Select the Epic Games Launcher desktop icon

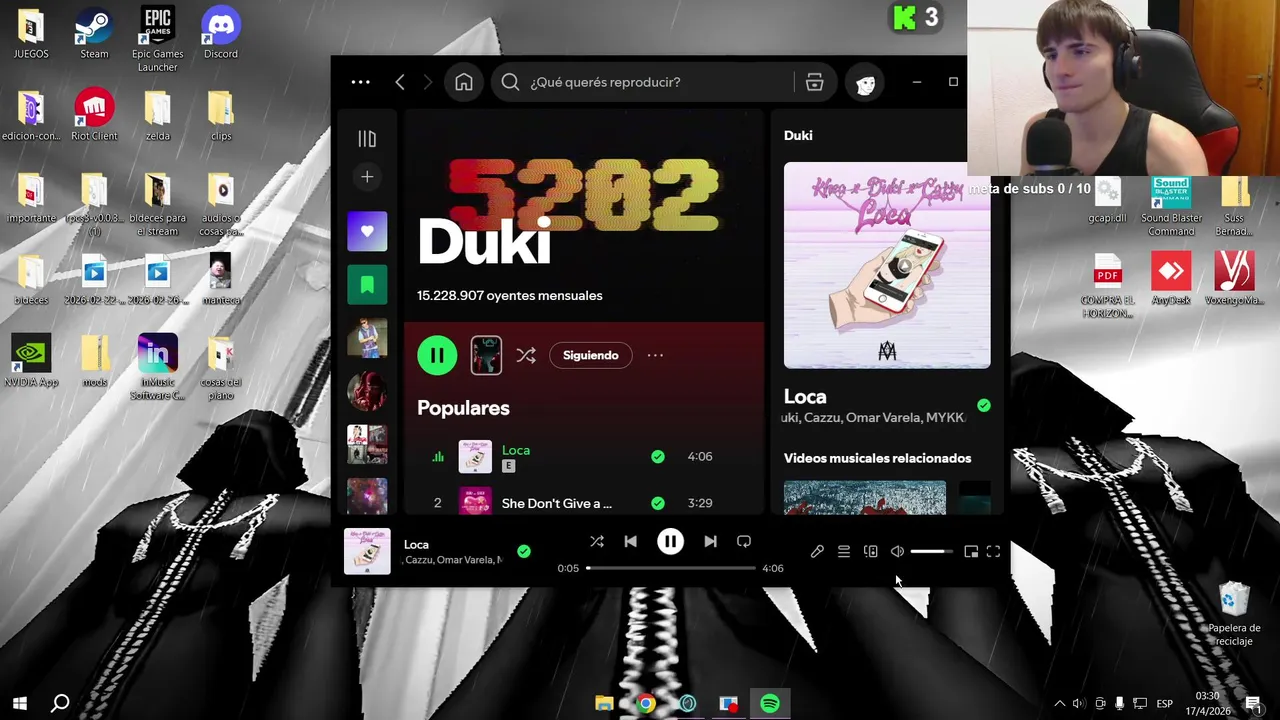coord(157,39)
